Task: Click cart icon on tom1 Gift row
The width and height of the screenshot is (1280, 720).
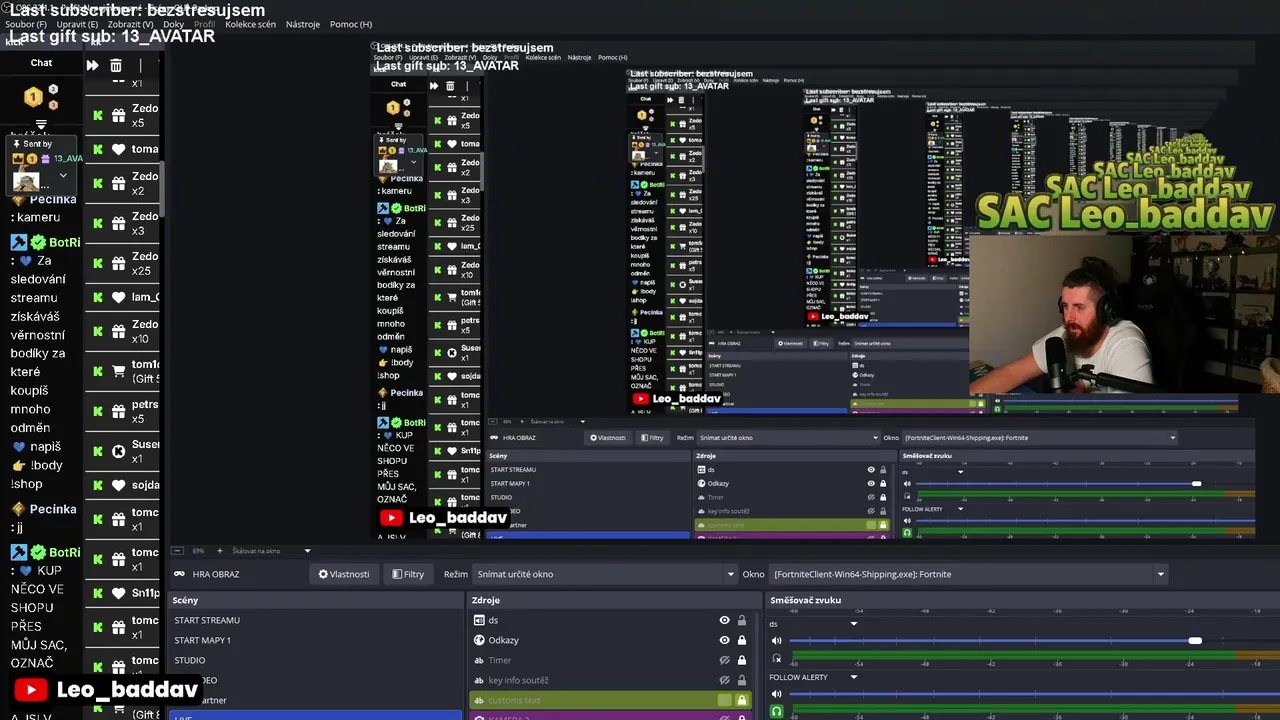Action: click(118, 371)
